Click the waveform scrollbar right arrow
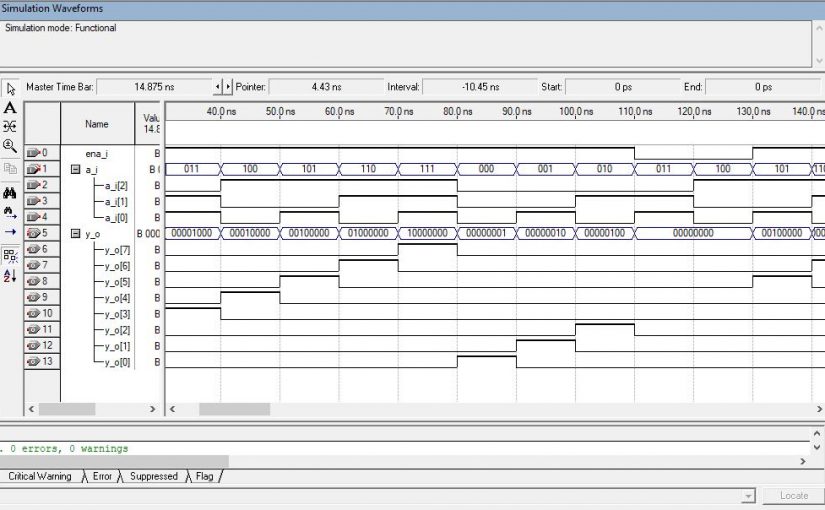This screenshot has height=510, width=825. 819,409
